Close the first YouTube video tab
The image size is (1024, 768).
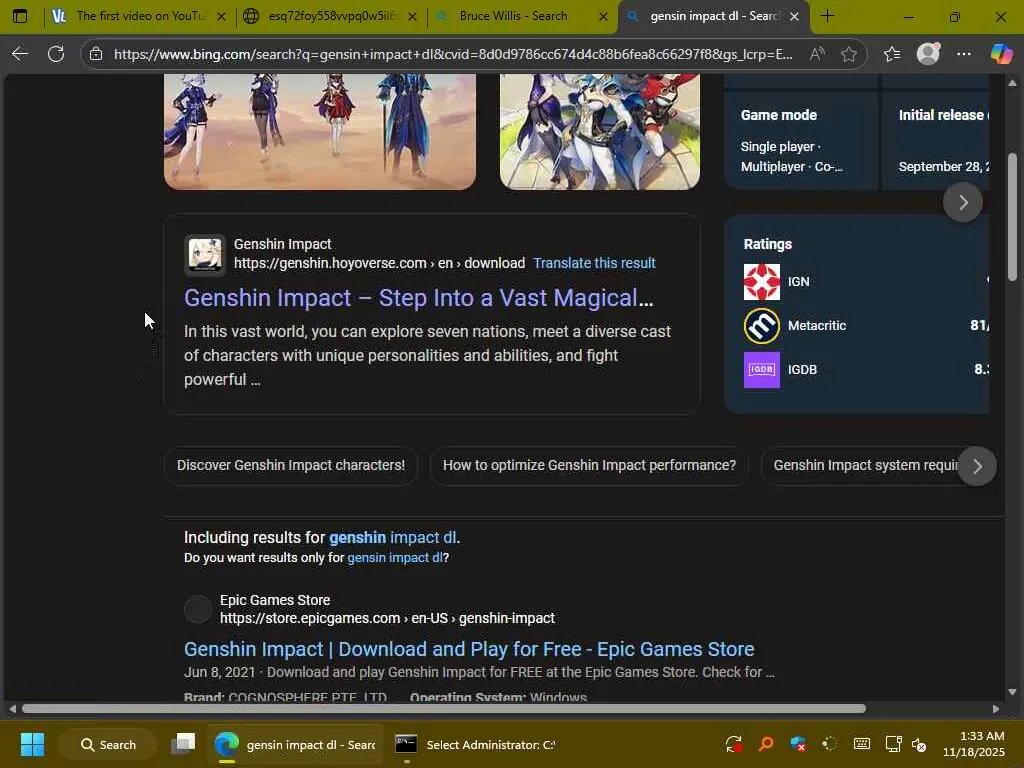click(221, 16)
